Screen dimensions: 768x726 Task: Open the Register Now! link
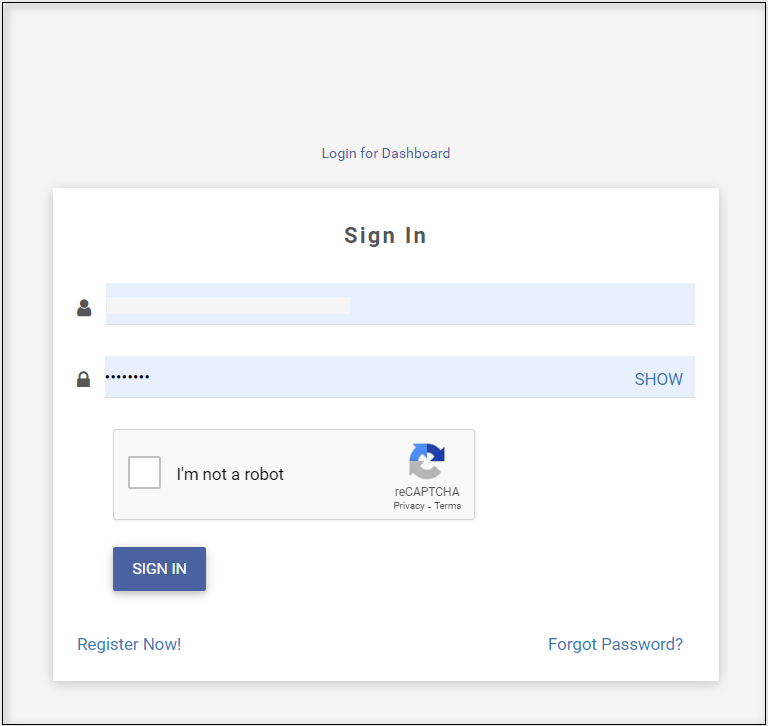tap(129, 644)
